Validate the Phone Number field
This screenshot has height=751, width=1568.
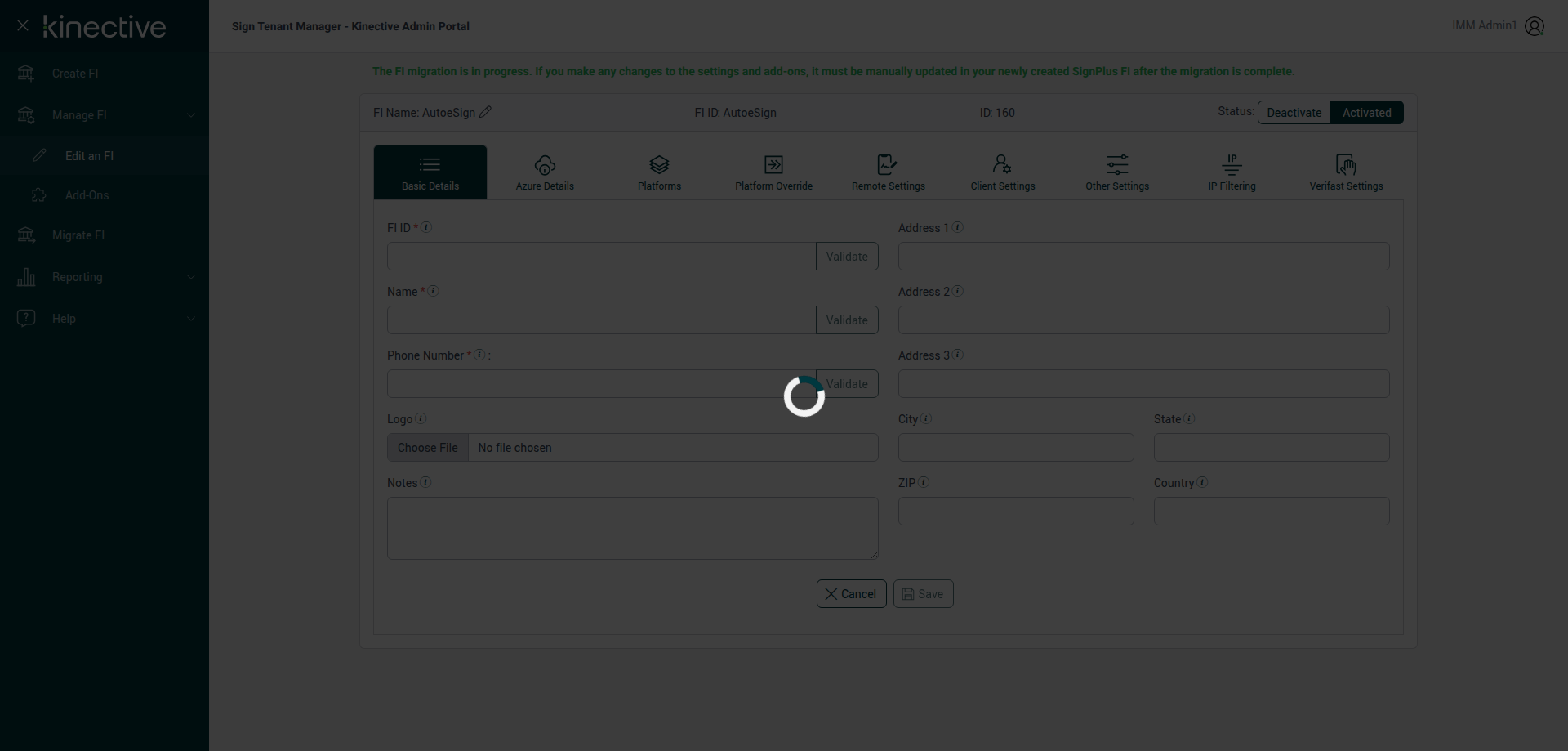coord(847,384)
